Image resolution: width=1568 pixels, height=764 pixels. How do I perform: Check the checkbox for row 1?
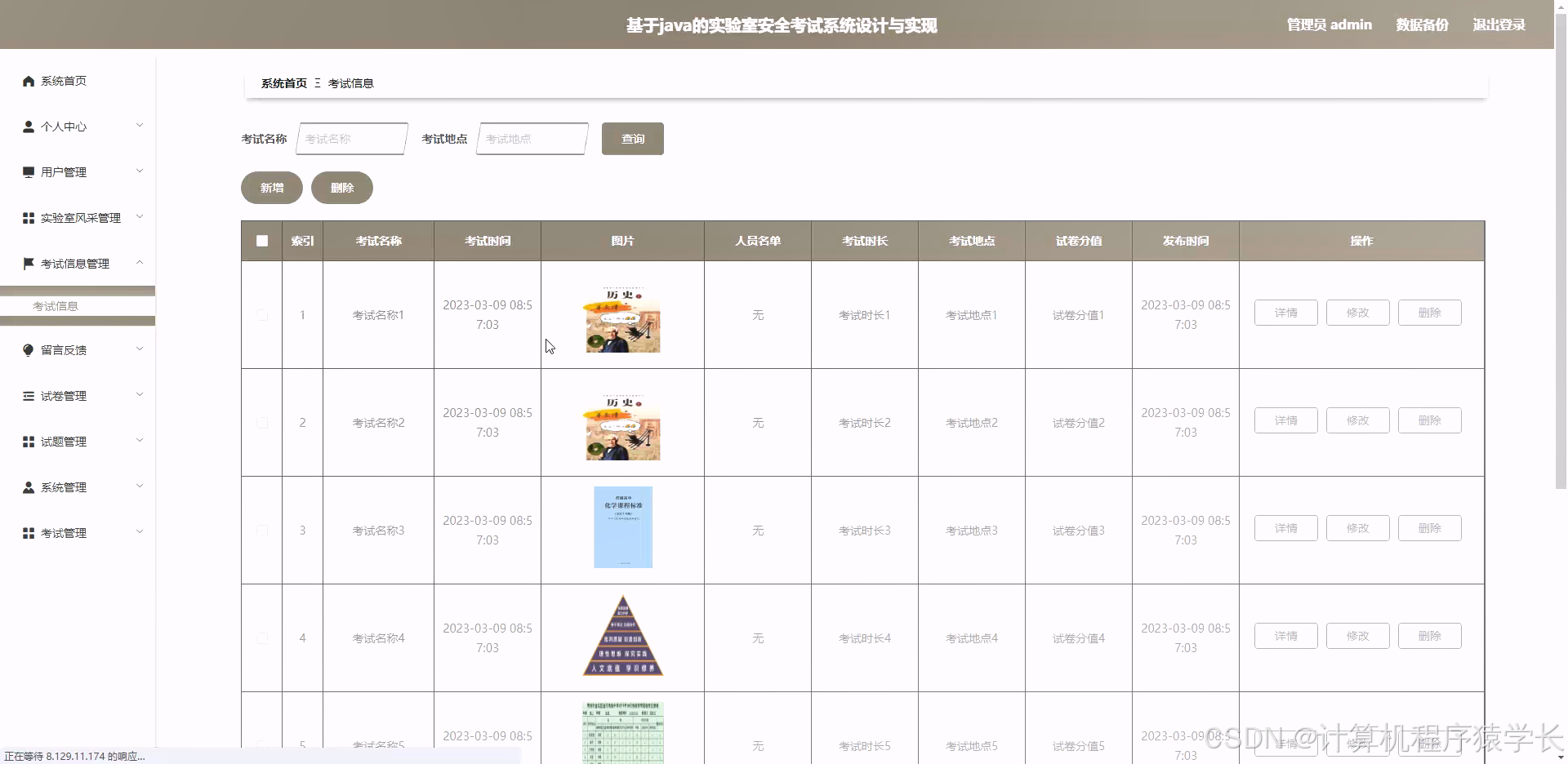point(261,314)
